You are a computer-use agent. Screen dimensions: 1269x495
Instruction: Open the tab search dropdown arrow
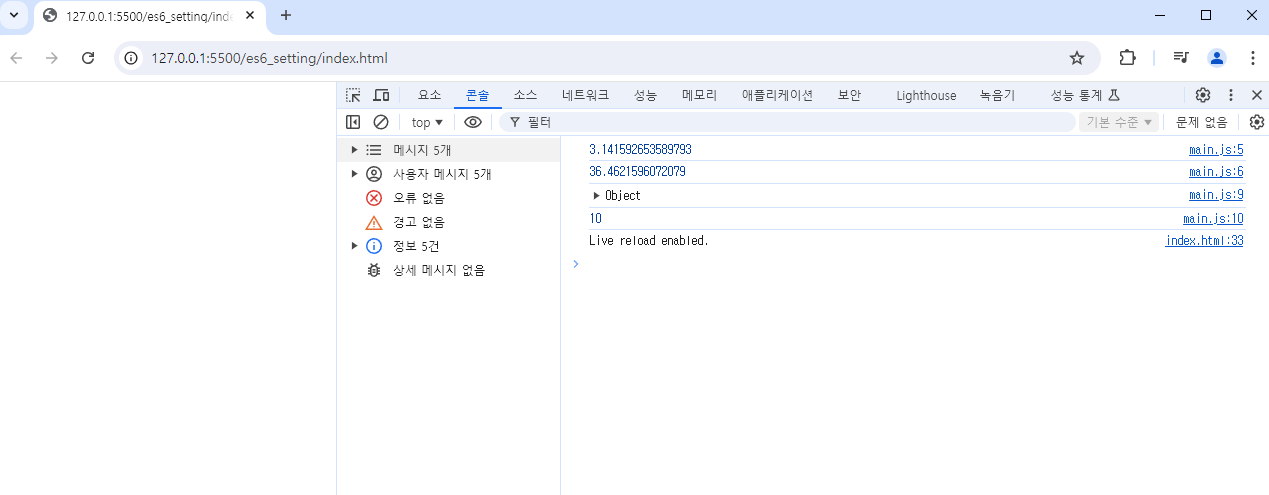click(14, 15)
